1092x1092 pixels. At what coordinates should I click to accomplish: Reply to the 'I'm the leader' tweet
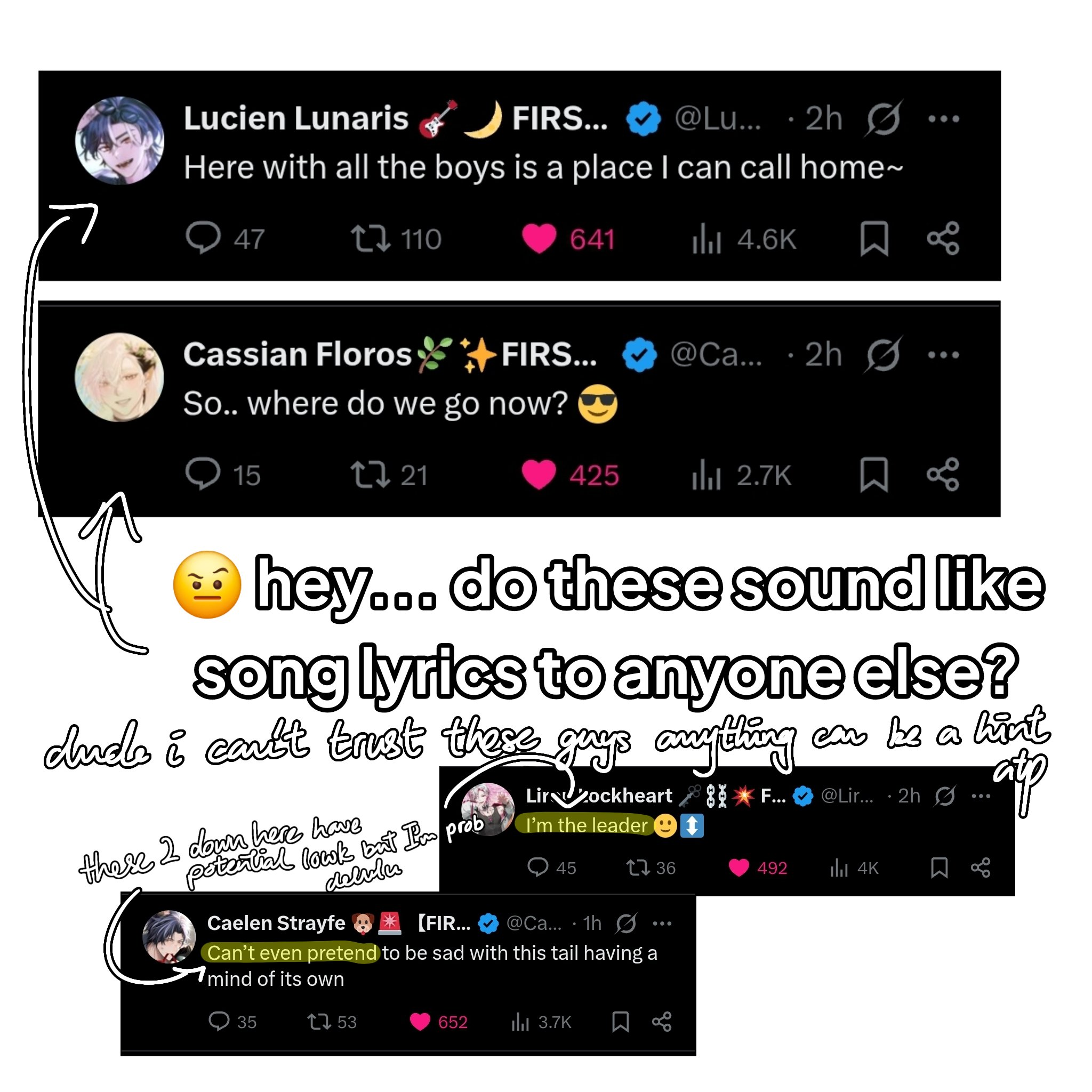tap(537, 867)
